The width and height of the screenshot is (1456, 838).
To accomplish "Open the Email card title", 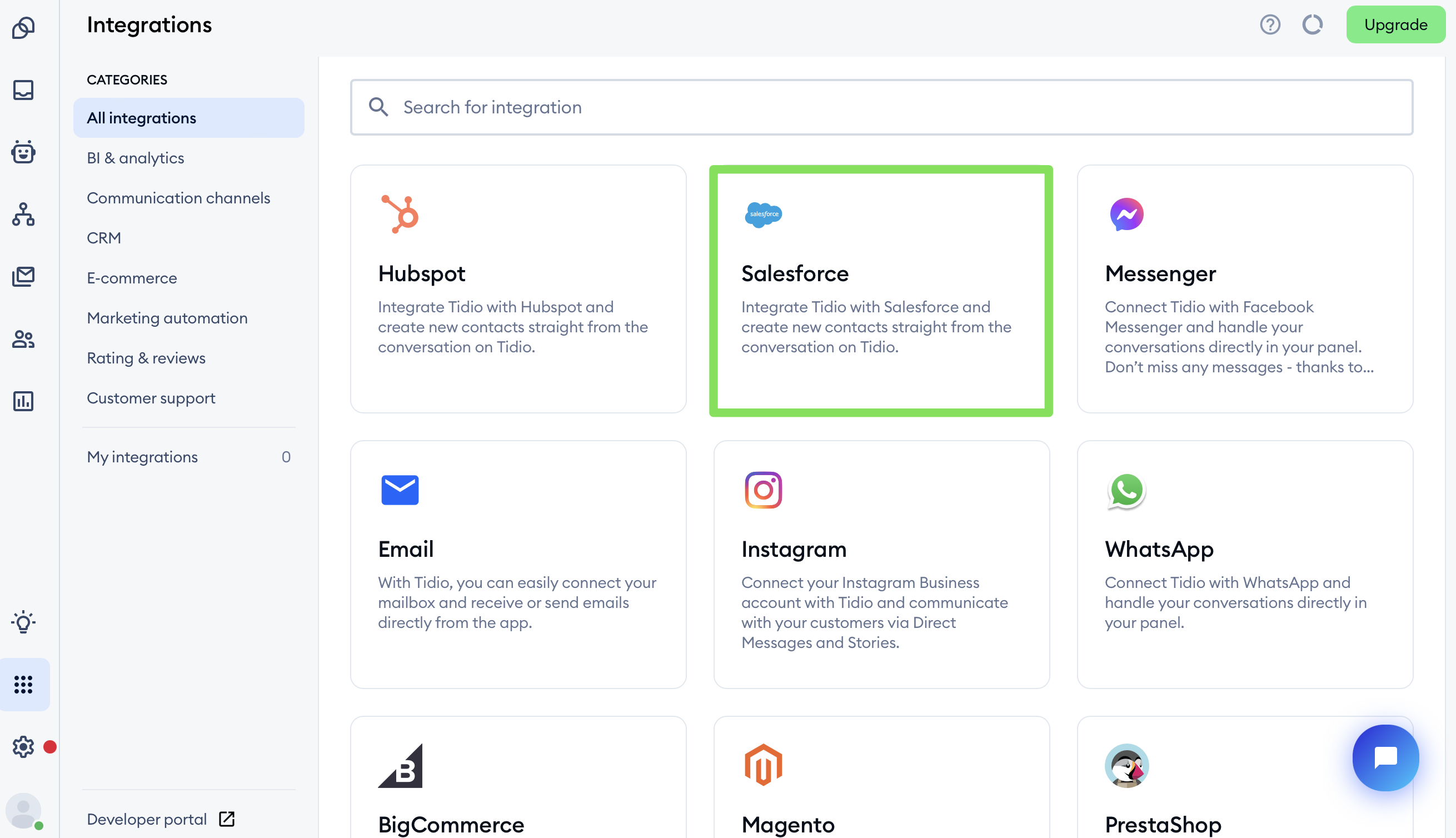I will [406, 549].
